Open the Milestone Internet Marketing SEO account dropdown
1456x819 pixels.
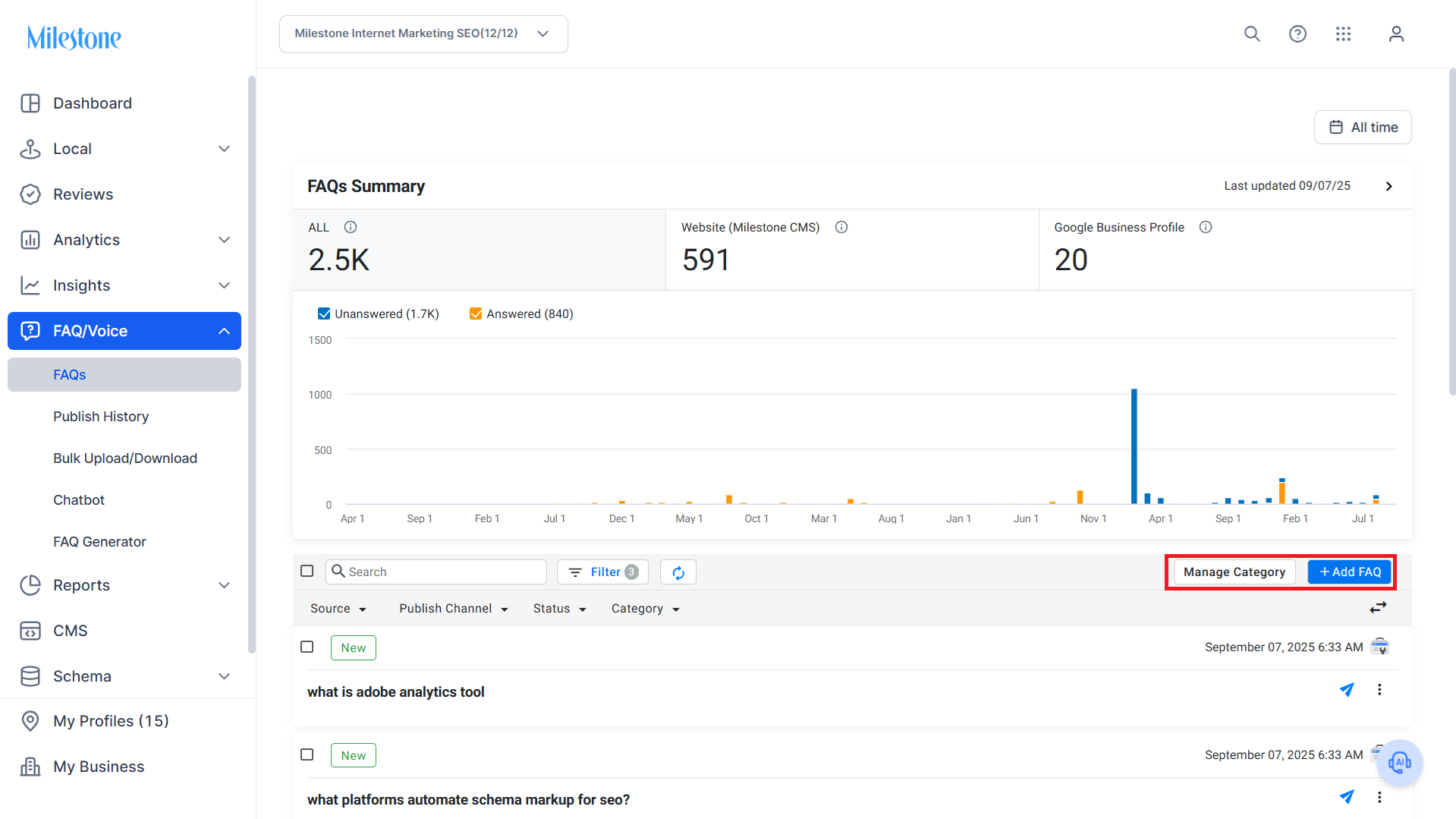point(423,34)
